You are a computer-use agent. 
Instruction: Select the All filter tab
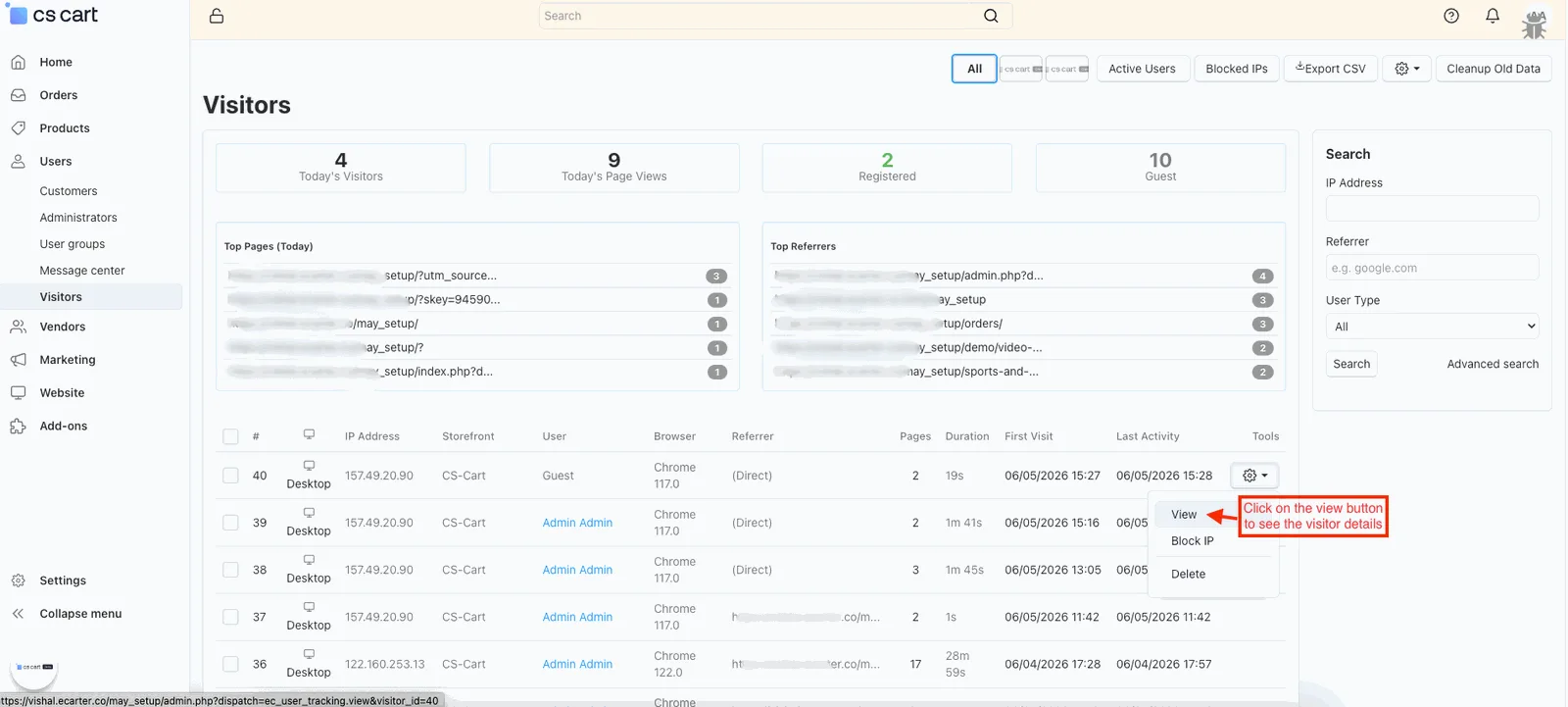(x=974, y=69)
